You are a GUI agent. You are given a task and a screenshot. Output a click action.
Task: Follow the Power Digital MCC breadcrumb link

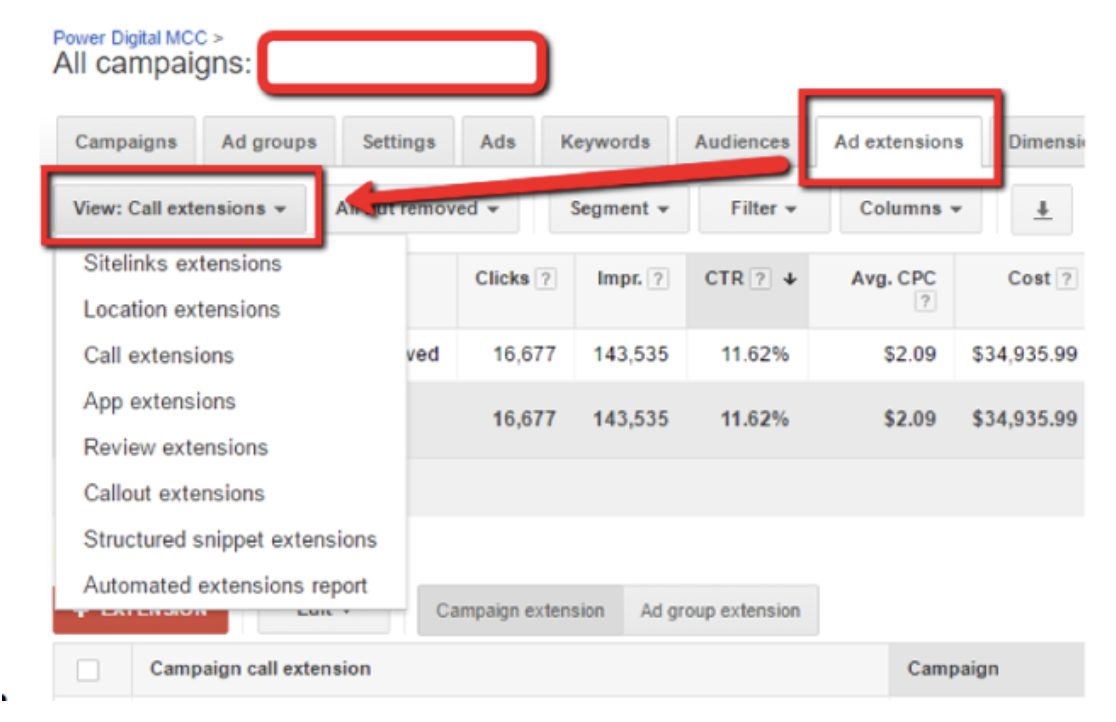pos(130,38)
